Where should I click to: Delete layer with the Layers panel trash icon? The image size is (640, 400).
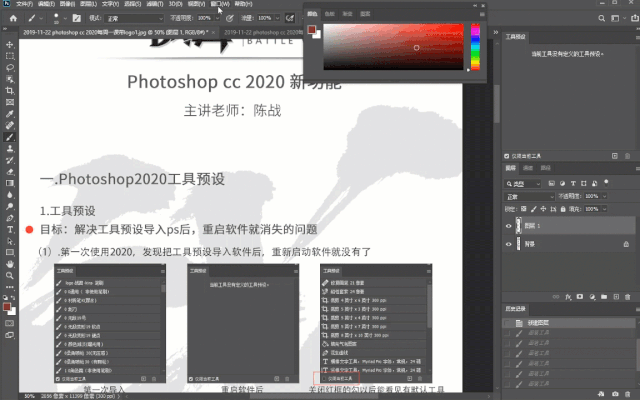click(628, 297)
